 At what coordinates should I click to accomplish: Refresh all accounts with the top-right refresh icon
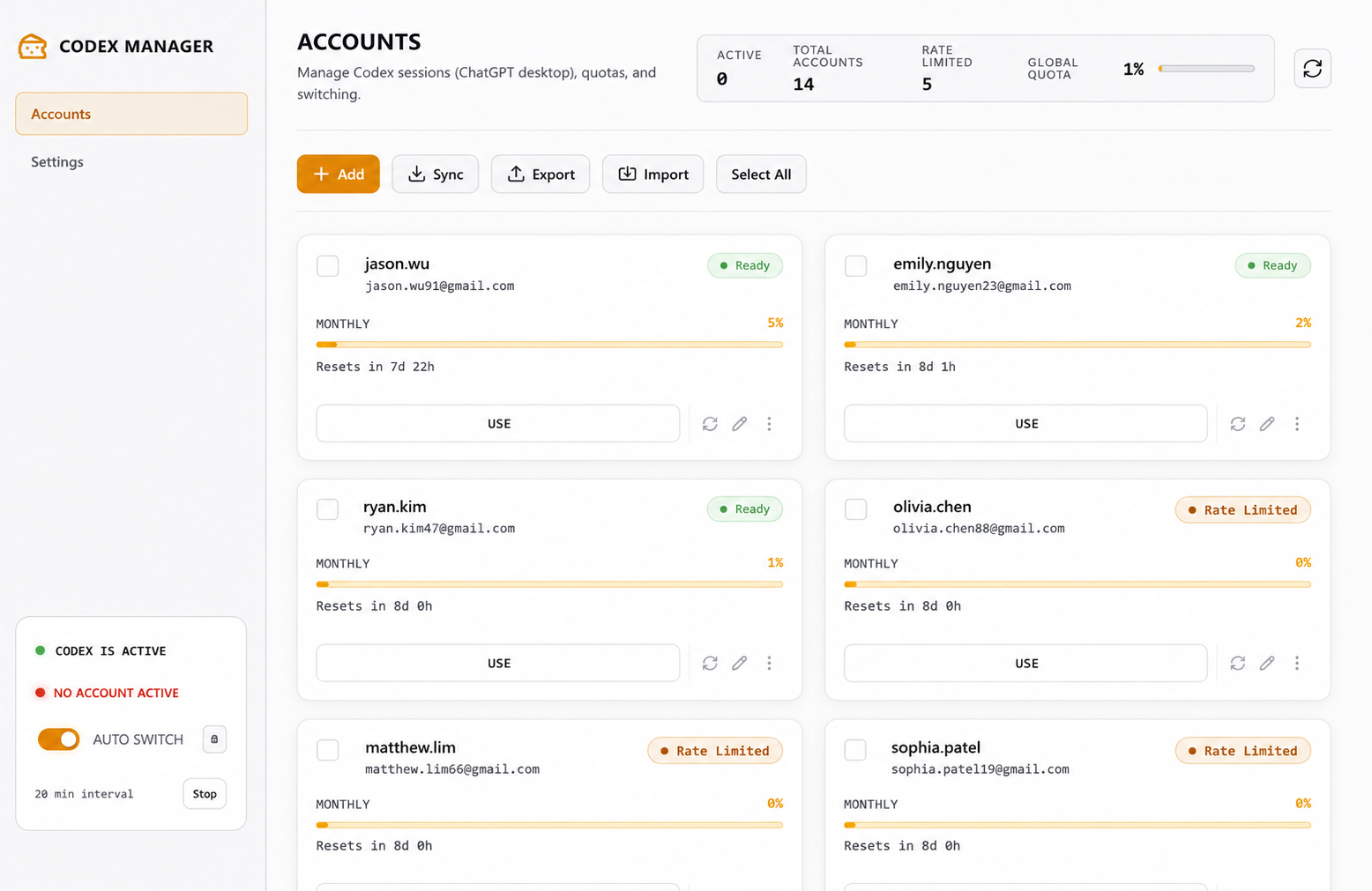coord(1312,69)
